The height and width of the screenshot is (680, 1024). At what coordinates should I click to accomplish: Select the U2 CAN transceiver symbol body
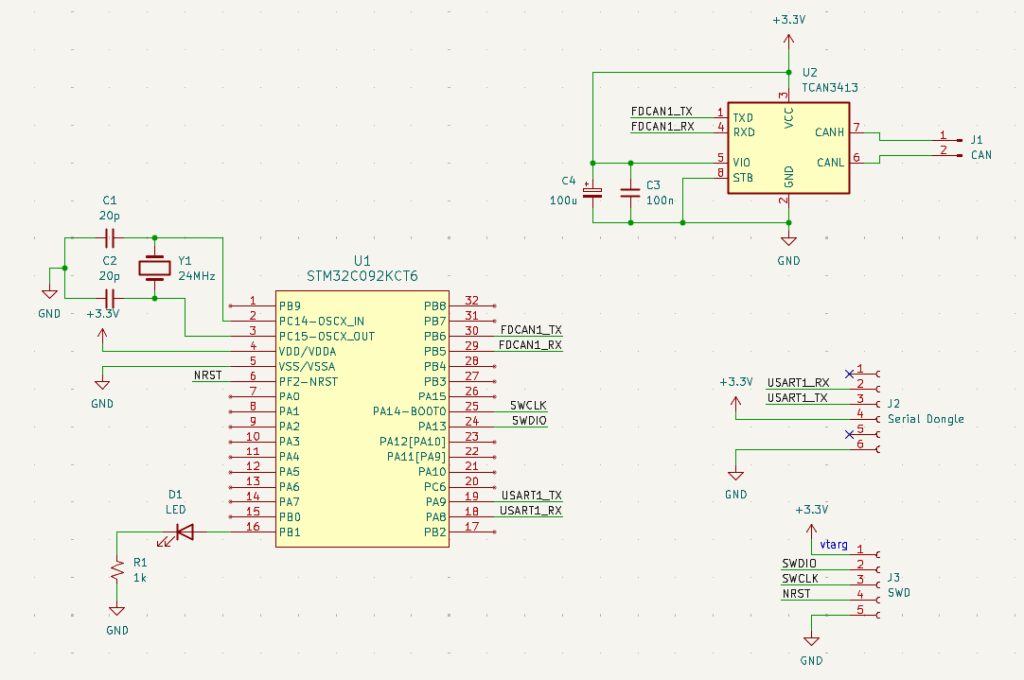click(x=789, y=148)
